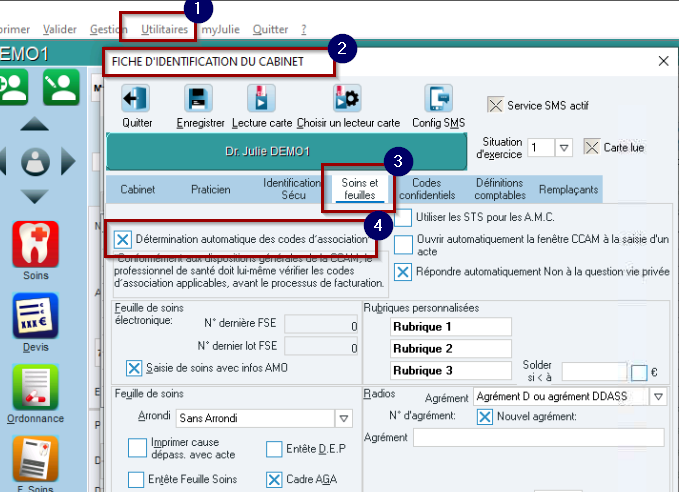
Task: Open the ? help menu
Action: click(304, 29)
